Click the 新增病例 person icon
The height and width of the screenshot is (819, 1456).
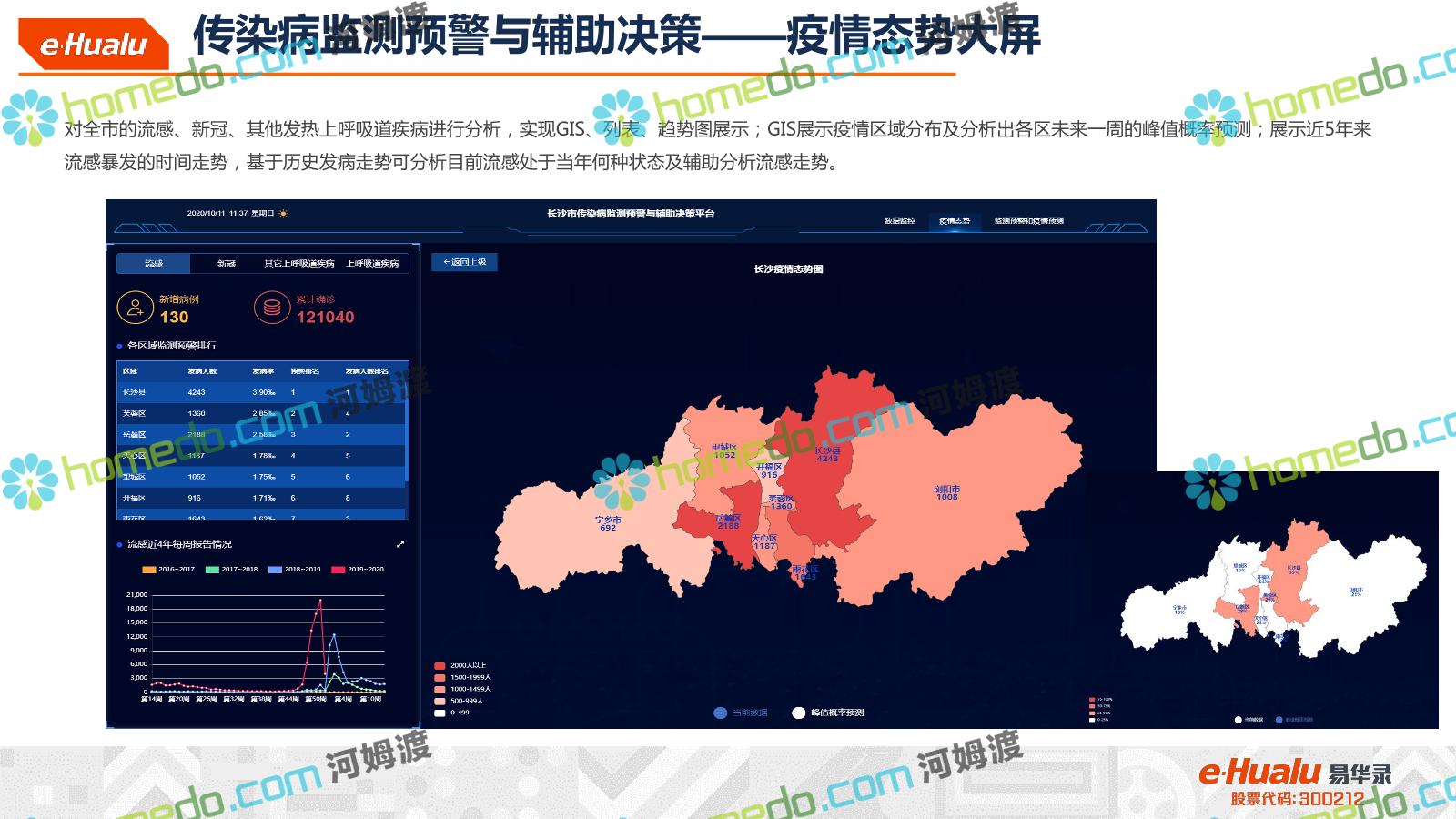pos(135,308)
